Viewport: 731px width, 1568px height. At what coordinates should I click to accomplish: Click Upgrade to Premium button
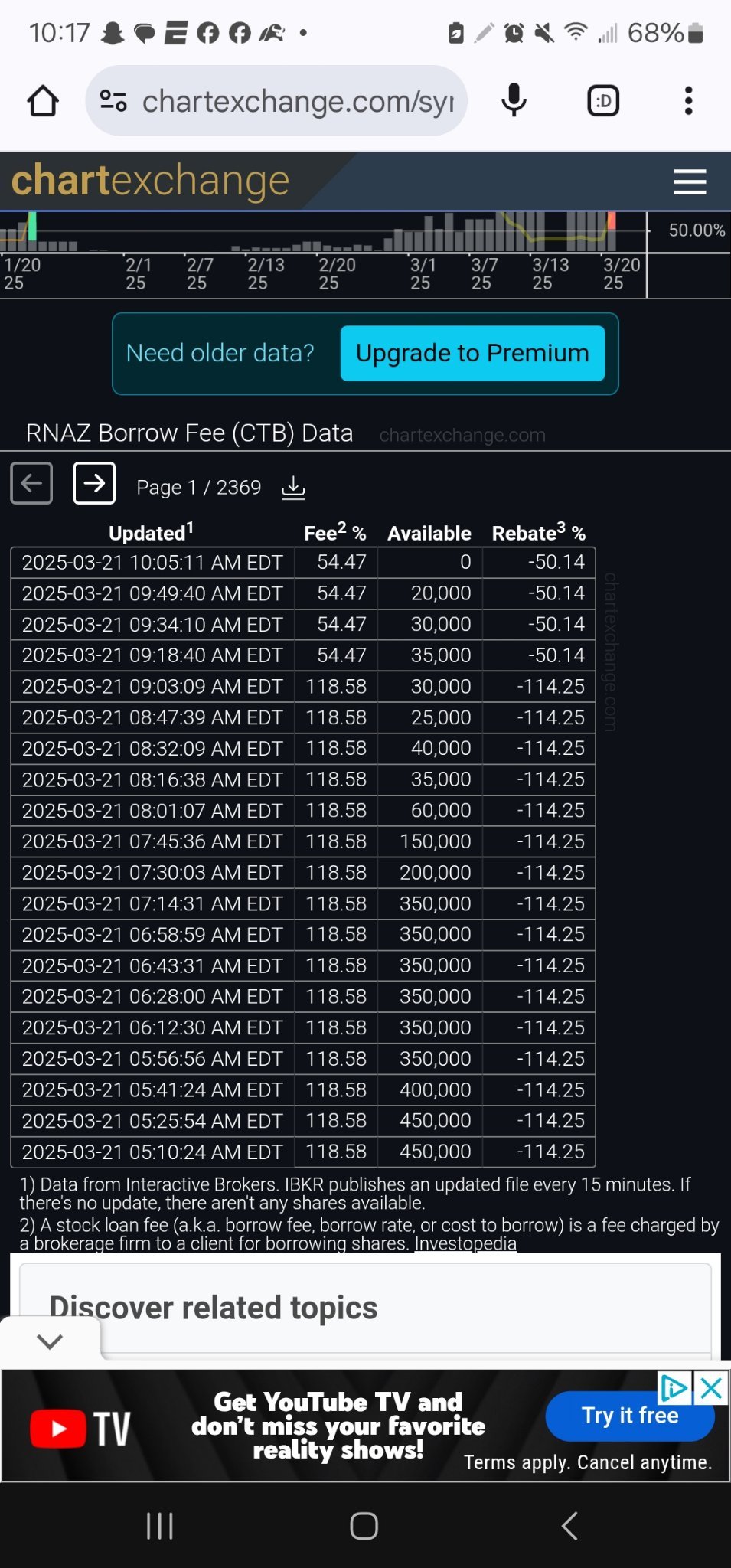(472, 353)
